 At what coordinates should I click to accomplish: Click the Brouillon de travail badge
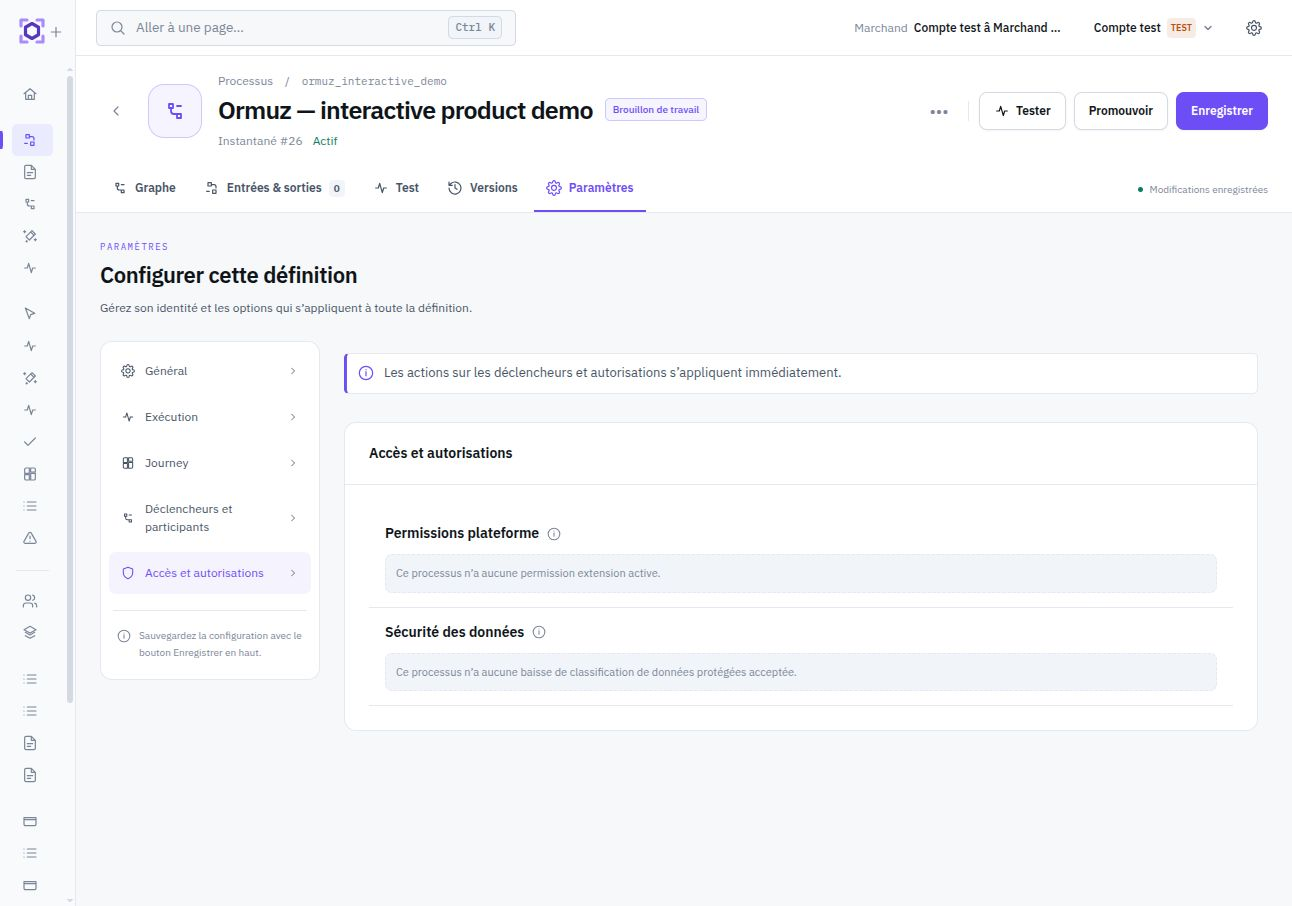[656, 110]
